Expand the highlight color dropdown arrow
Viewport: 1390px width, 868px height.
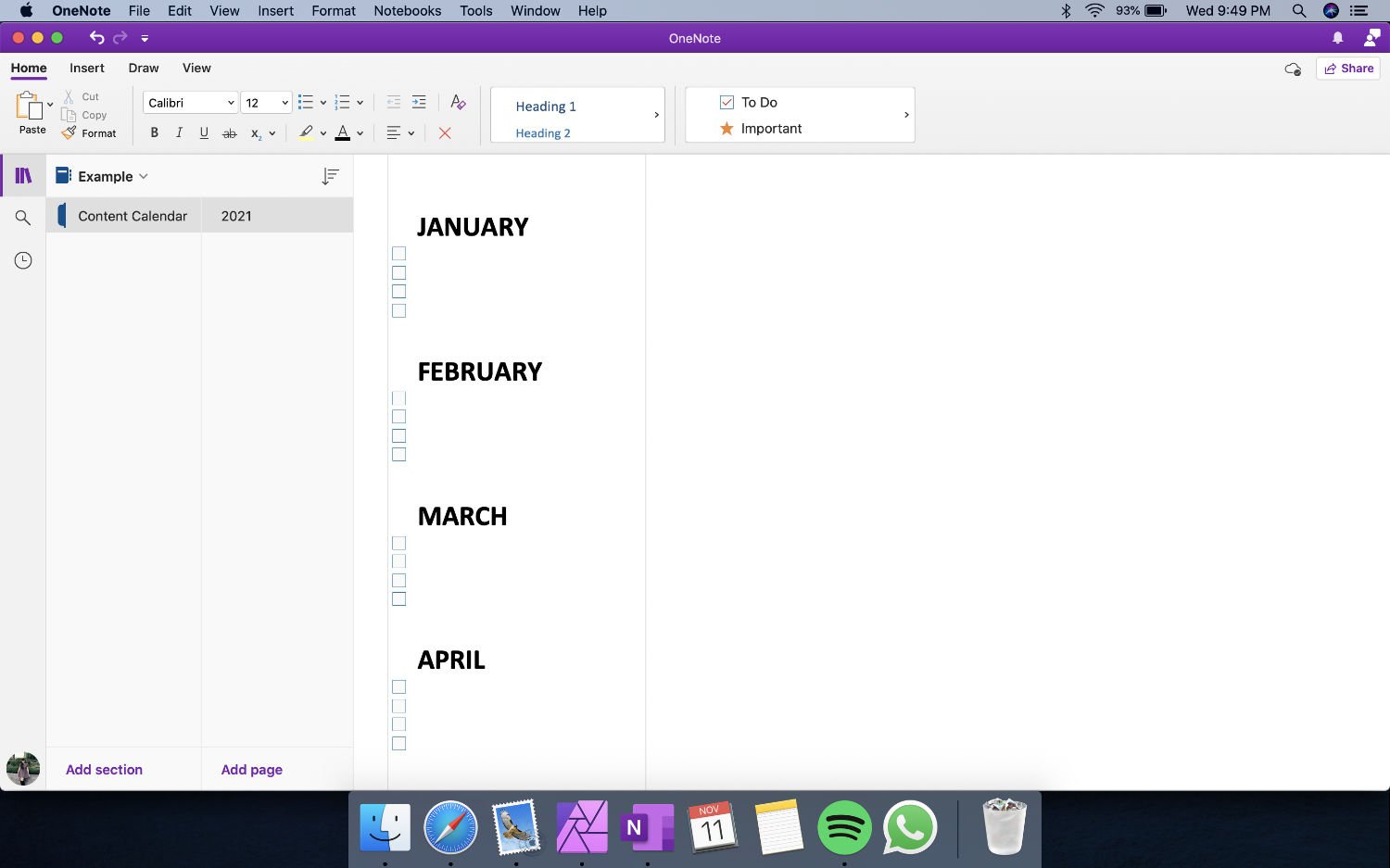coord(322,133)
